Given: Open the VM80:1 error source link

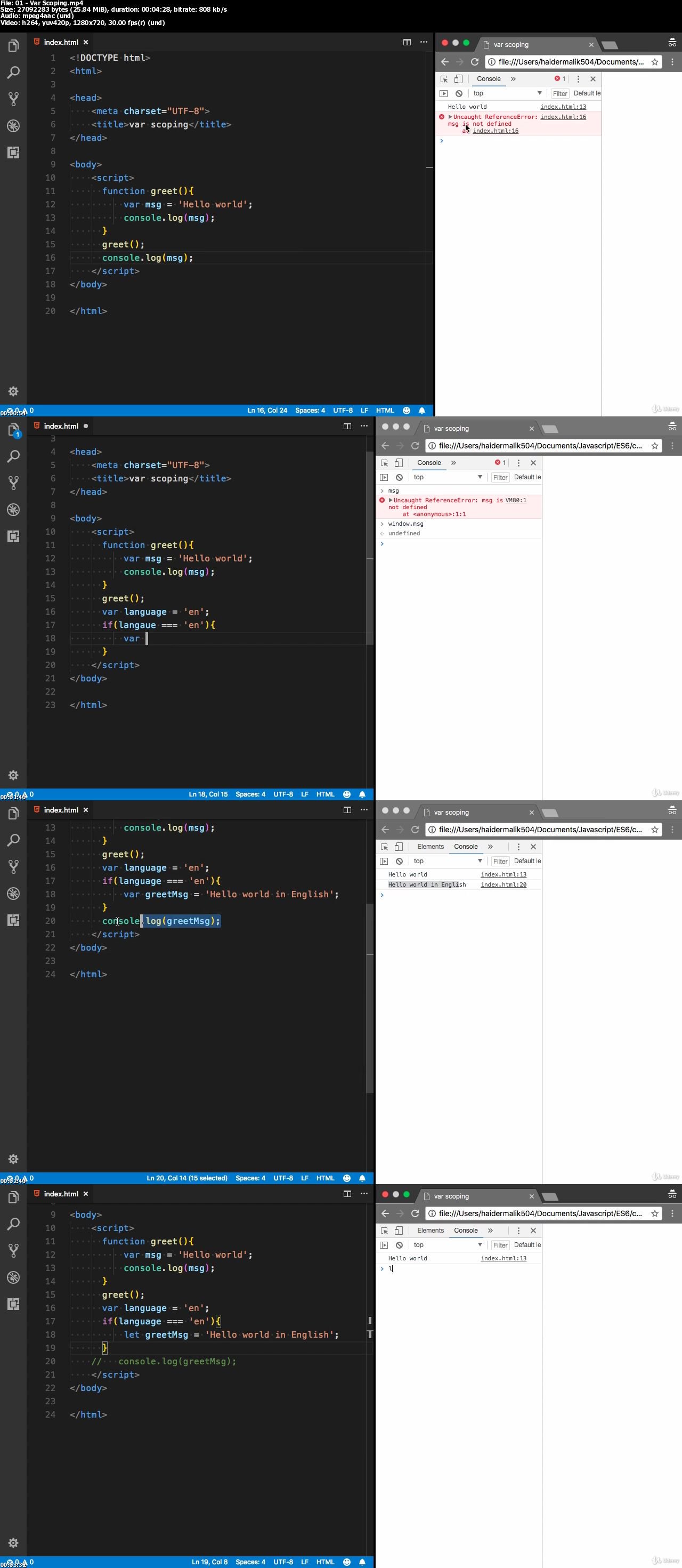Looking at the screenshot, I should pos(515,500).
